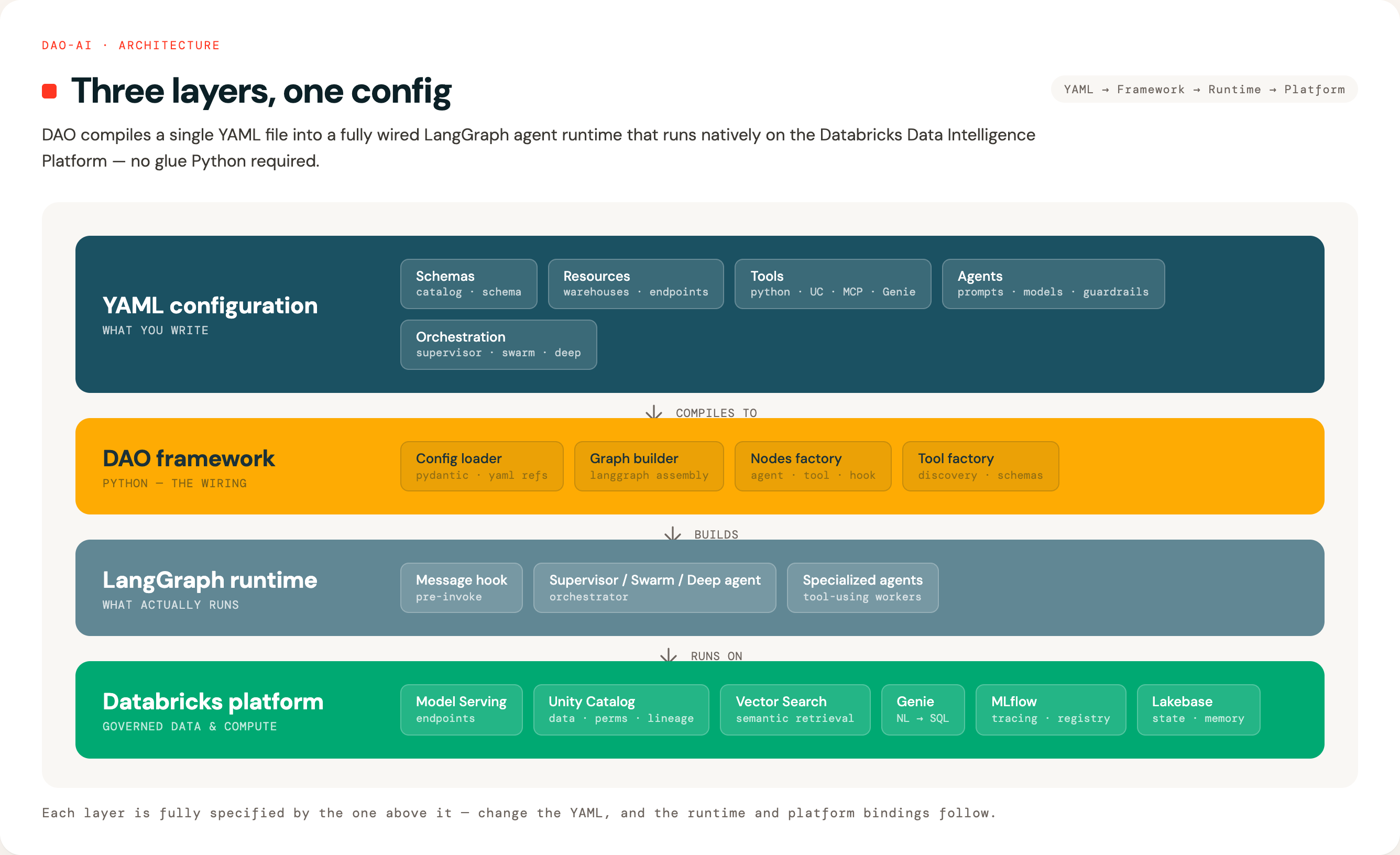Select the MLflow tracing registry card

1050,709
